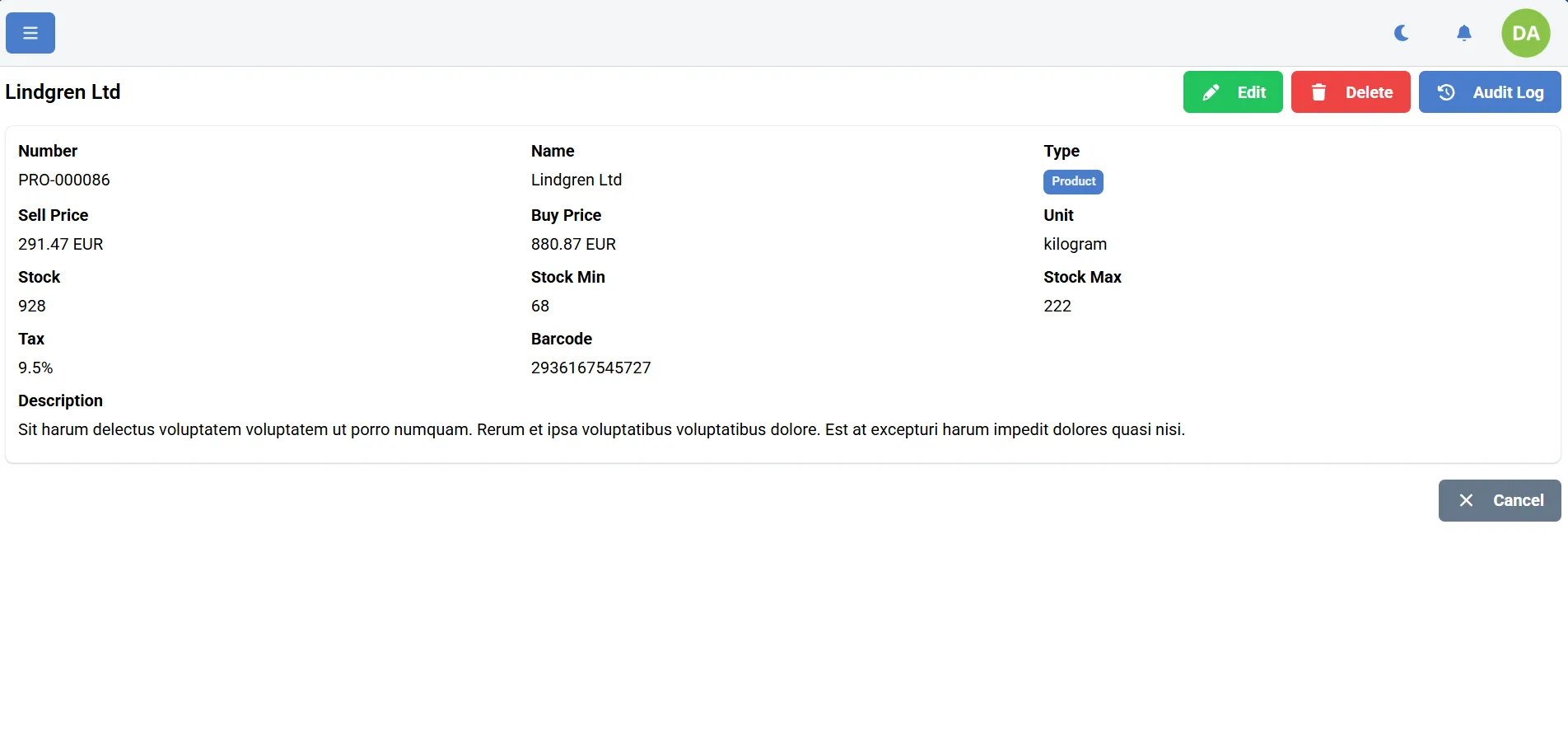Open the DA user avatar menu

1525,33
